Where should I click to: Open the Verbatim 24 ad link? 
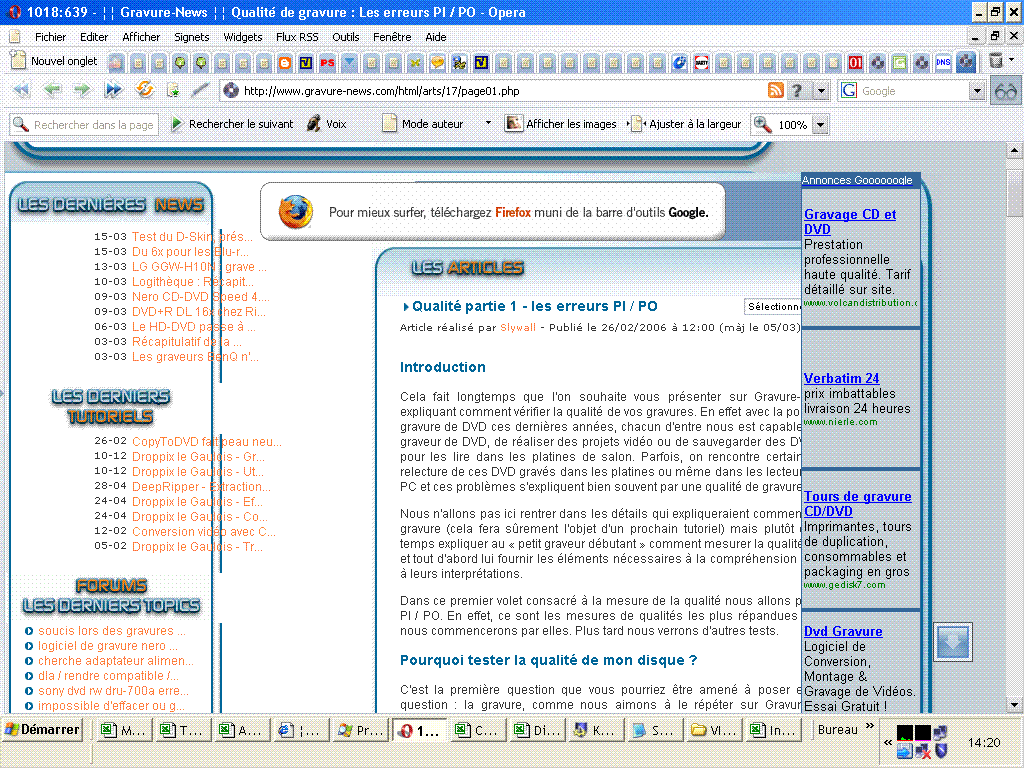[x=841, y=378]
